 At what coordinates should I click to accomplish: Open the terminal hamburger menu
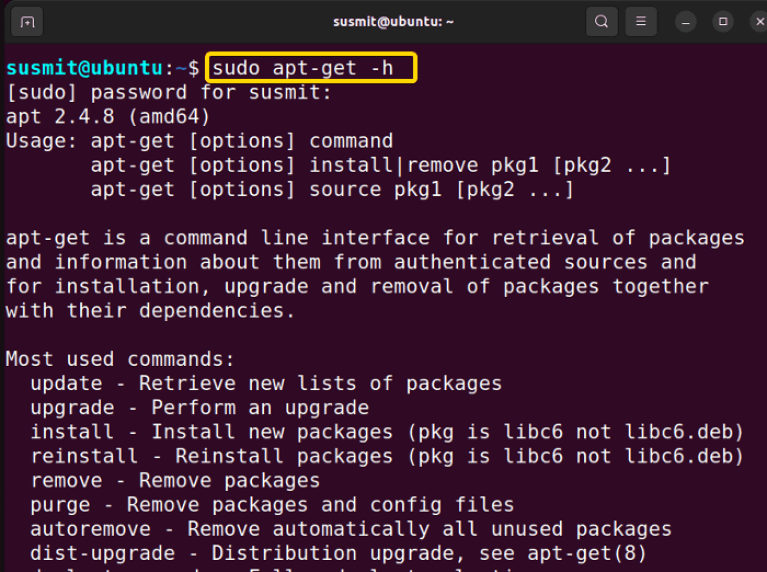pos(641,22)
